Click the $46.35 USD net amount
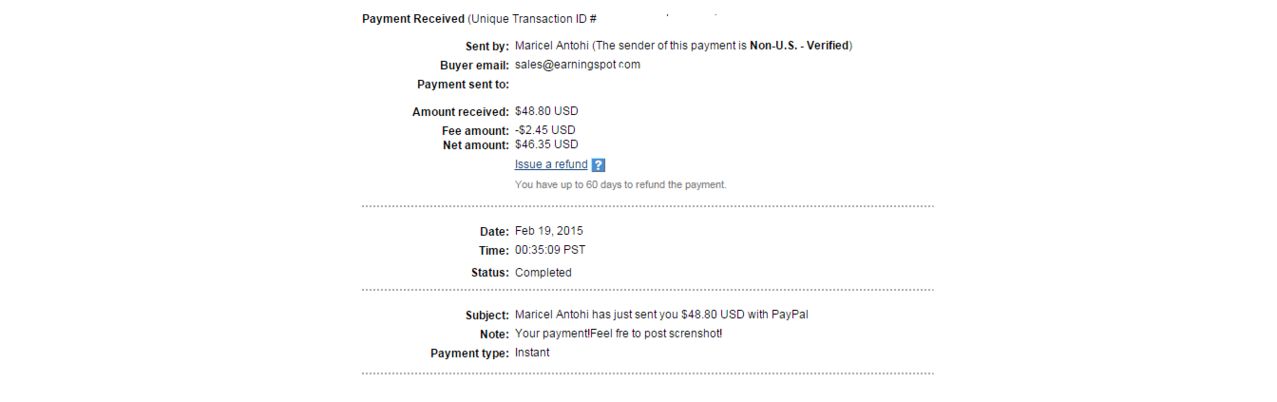This screenshot has height=402, width=1277. coord(546,144)
